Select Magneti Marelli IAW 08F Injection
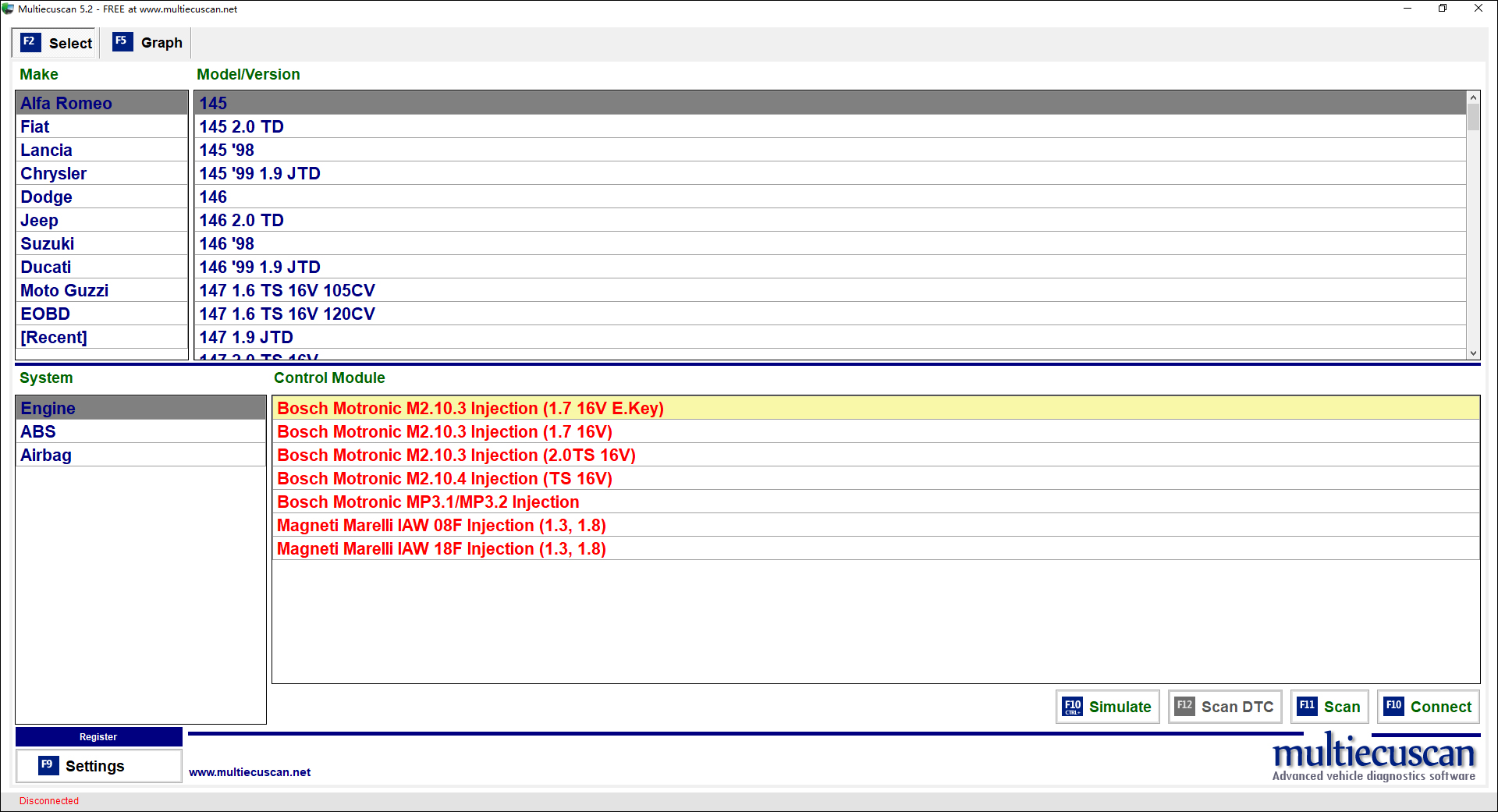The image size is (1498, 812). pyautogui.click(x=875, y=525)
